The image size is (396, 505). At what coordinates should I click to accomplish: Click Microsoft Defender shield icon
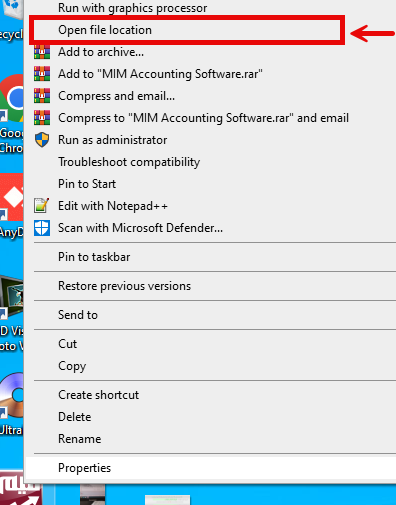(42, 228)
